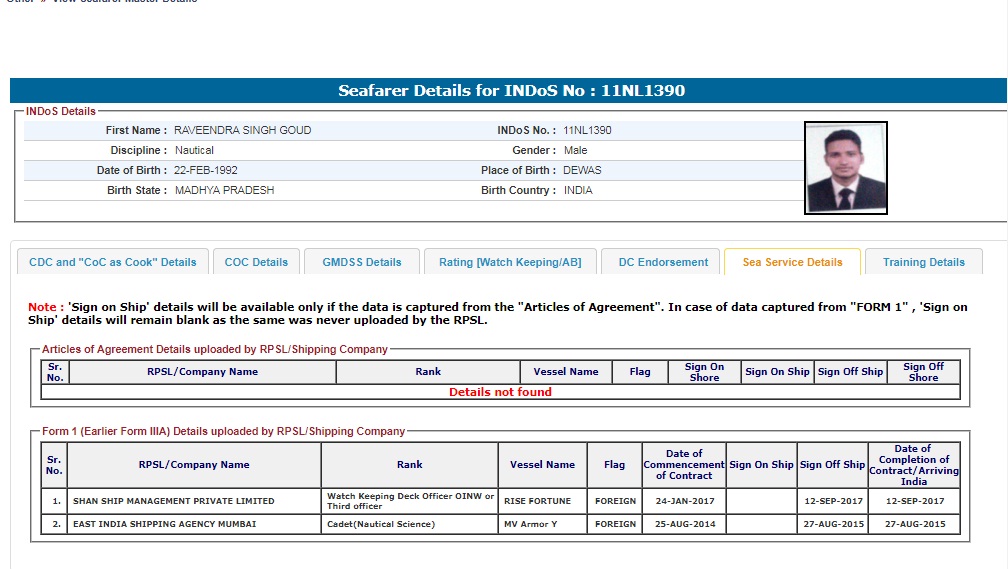The image size is (1008, 569).
Task: Click the INDoS No. value 11NL1390
Action: [587, 130]
